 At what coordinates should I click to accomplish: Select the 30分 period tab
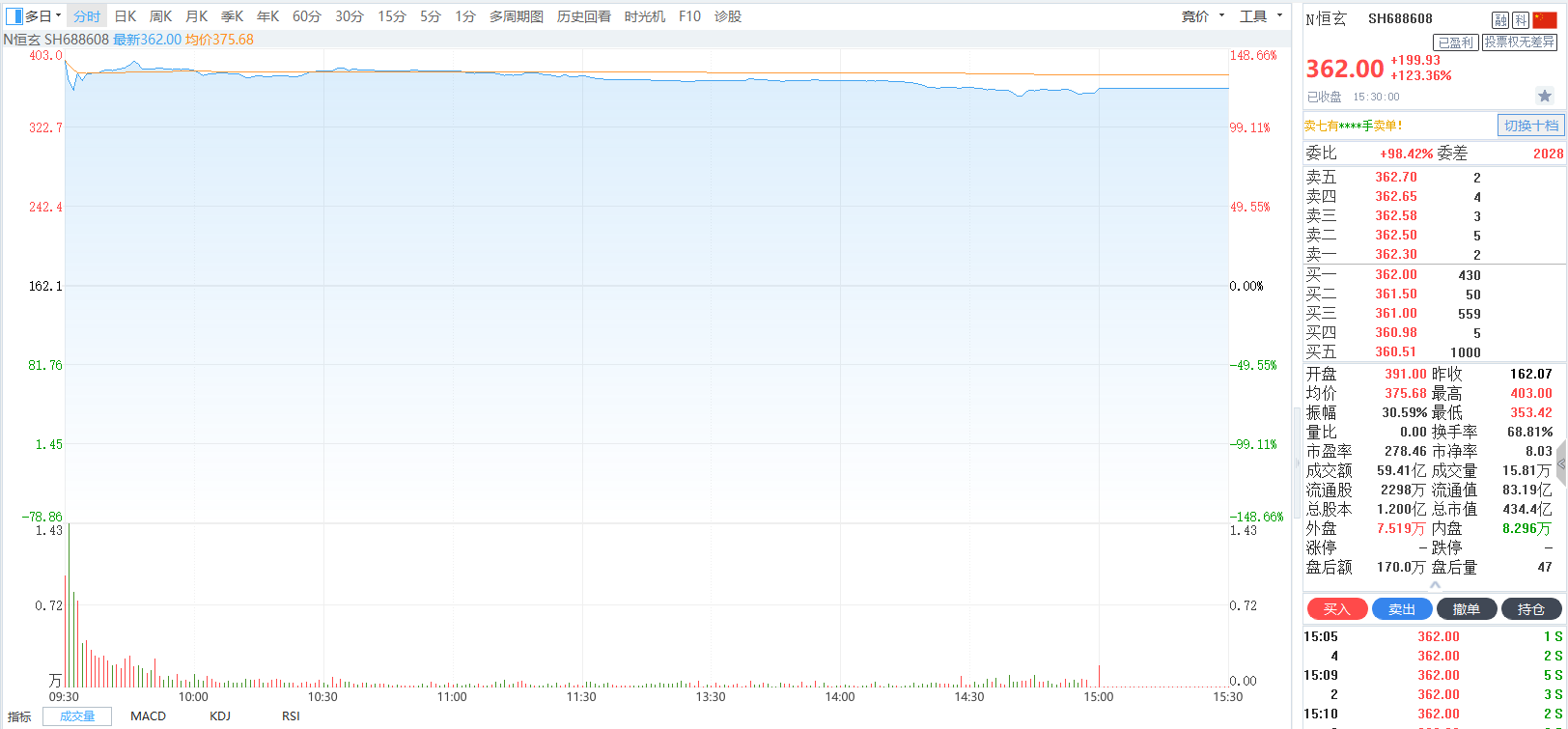click(350, 16)
